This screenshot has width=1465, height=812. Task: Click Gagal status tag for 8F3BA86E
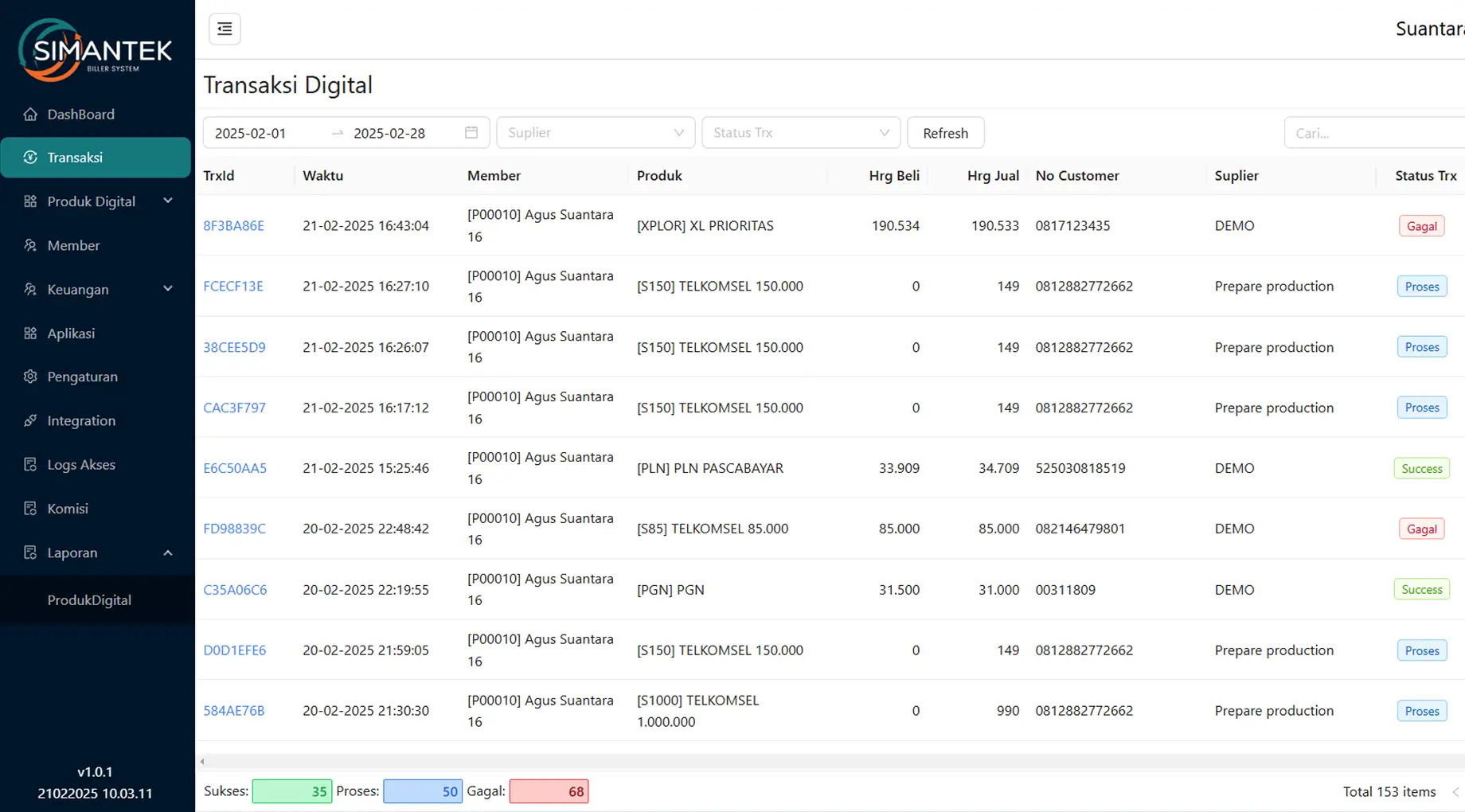[x=1421, y=226]
